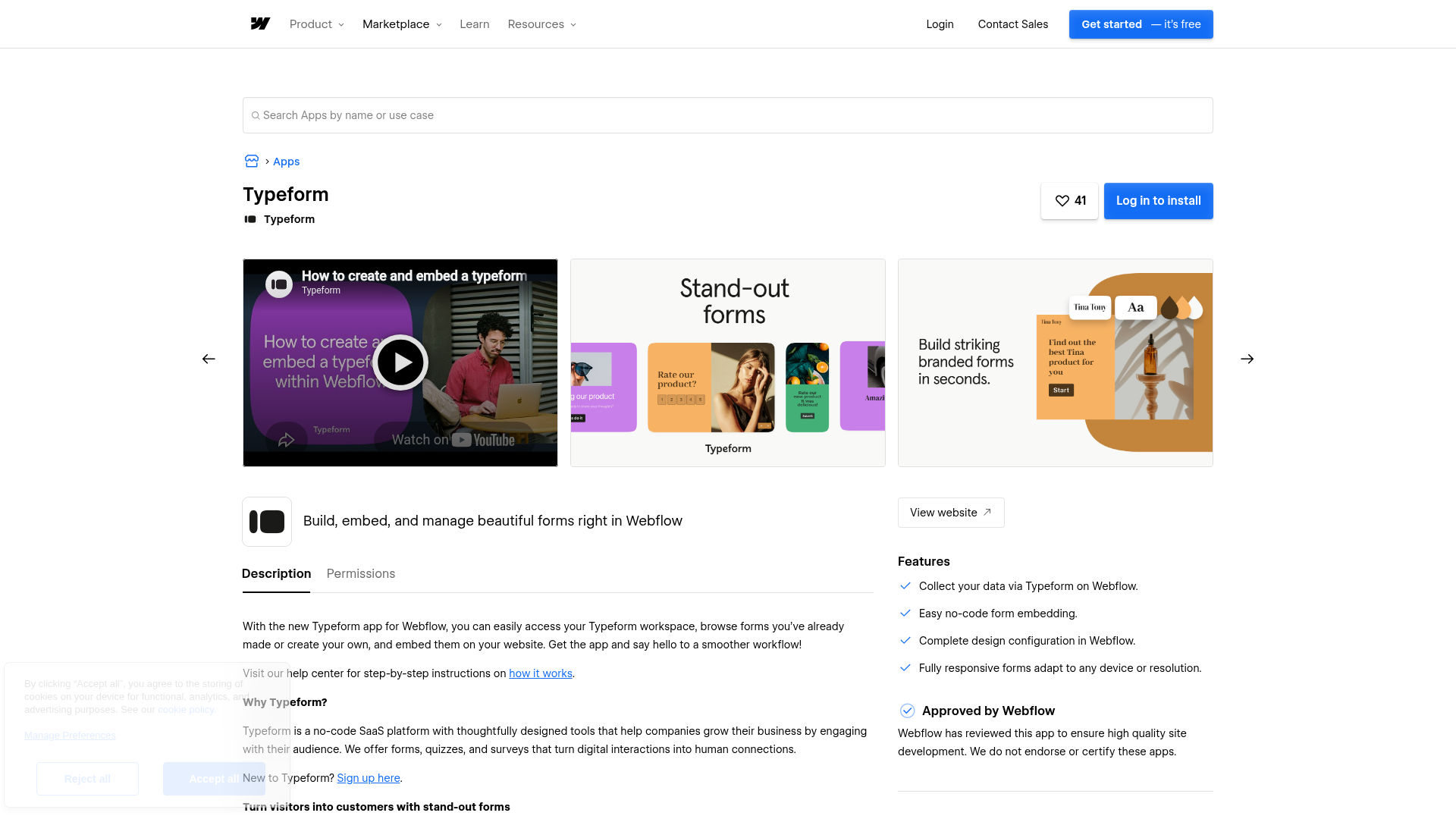Click 'Collect your data via Typeform on Webflow.' text
The width and height of the screenshot is (1456, 819).
(1028, 586)
